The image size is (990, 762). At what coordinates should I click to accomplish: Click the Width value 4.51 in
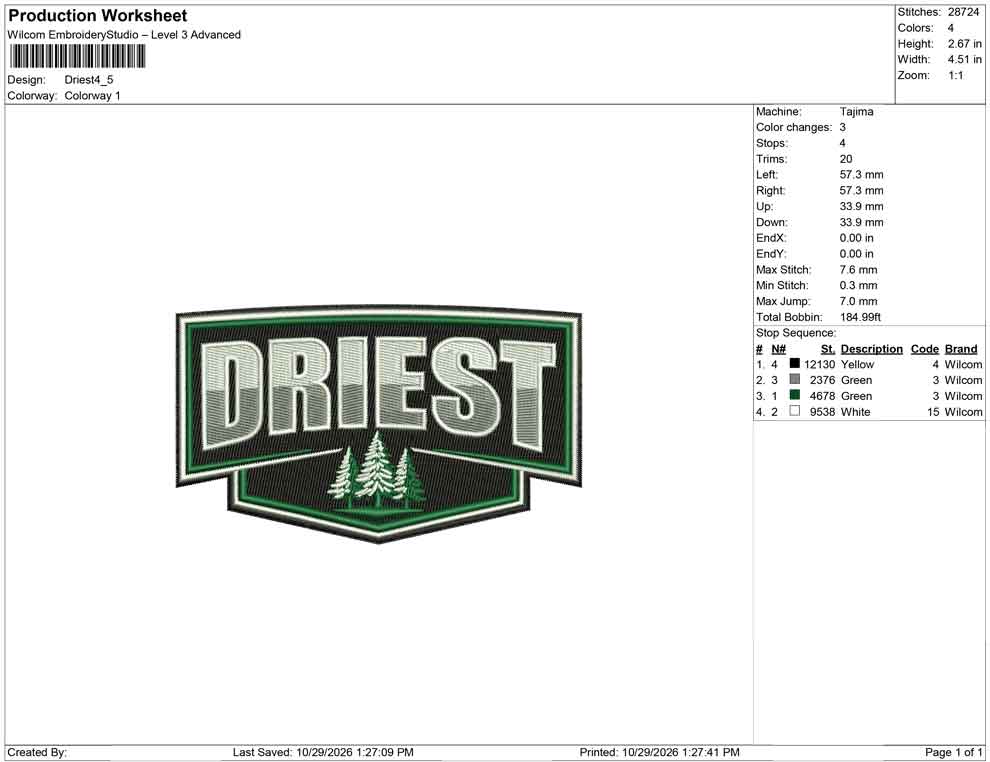(x=965, y=59)
